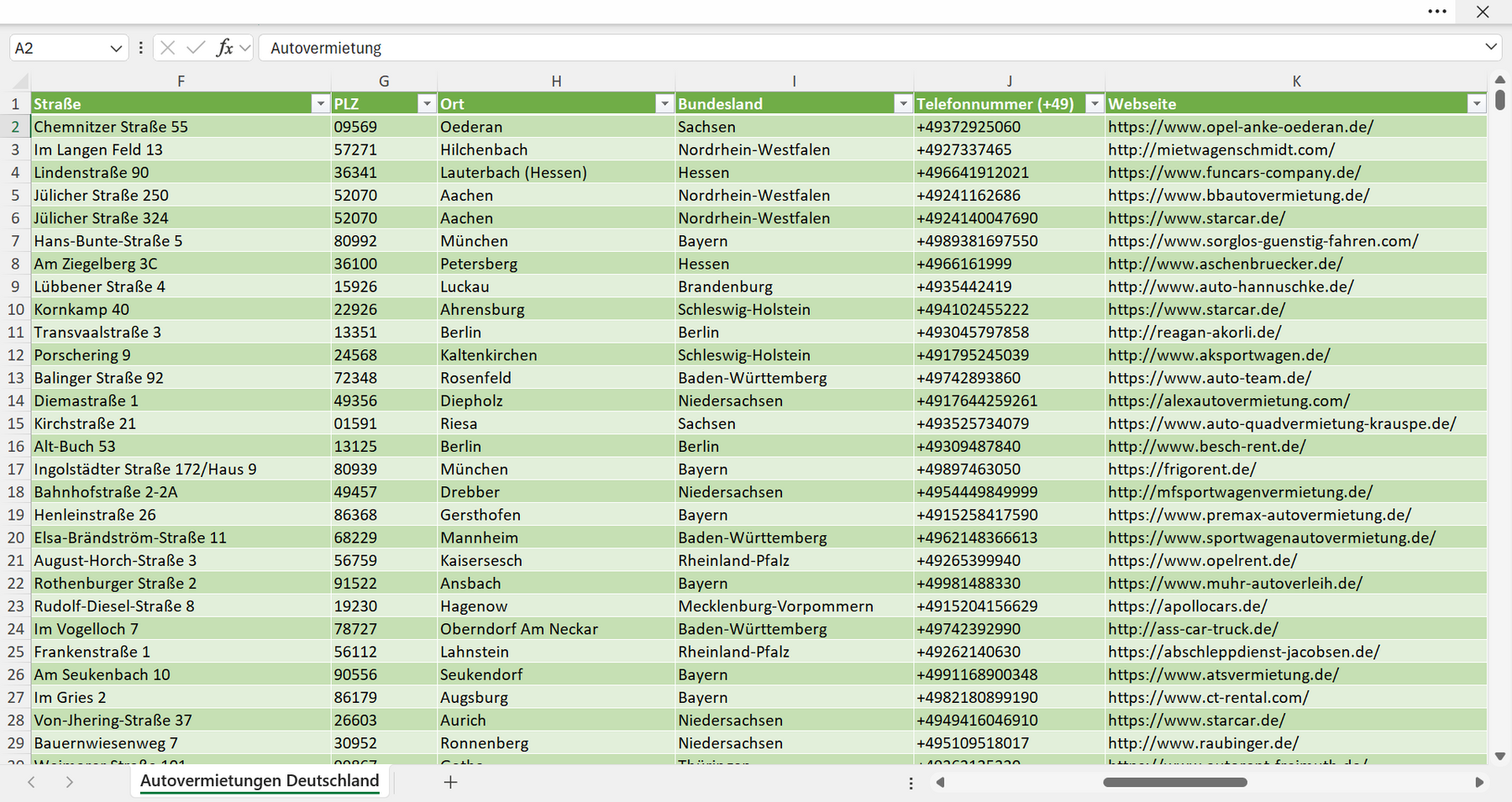Select row 29 header
The image size is (1512, 802).
click(15, 743)
